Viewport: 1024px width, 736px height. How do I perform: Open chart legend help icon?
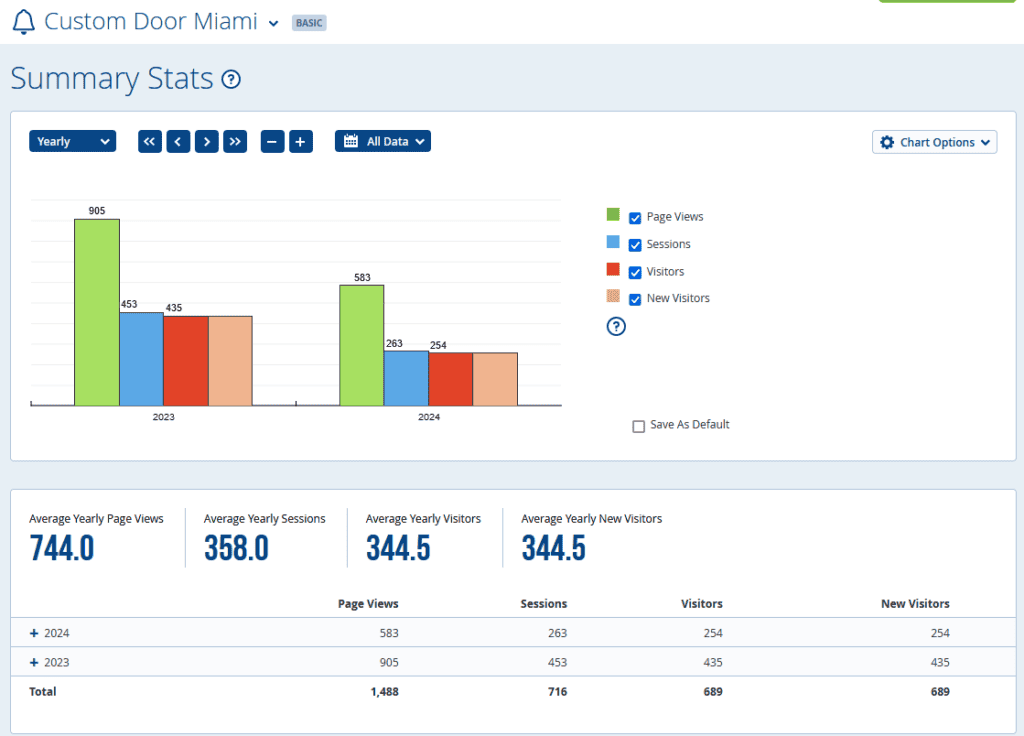tap(617, 326)
